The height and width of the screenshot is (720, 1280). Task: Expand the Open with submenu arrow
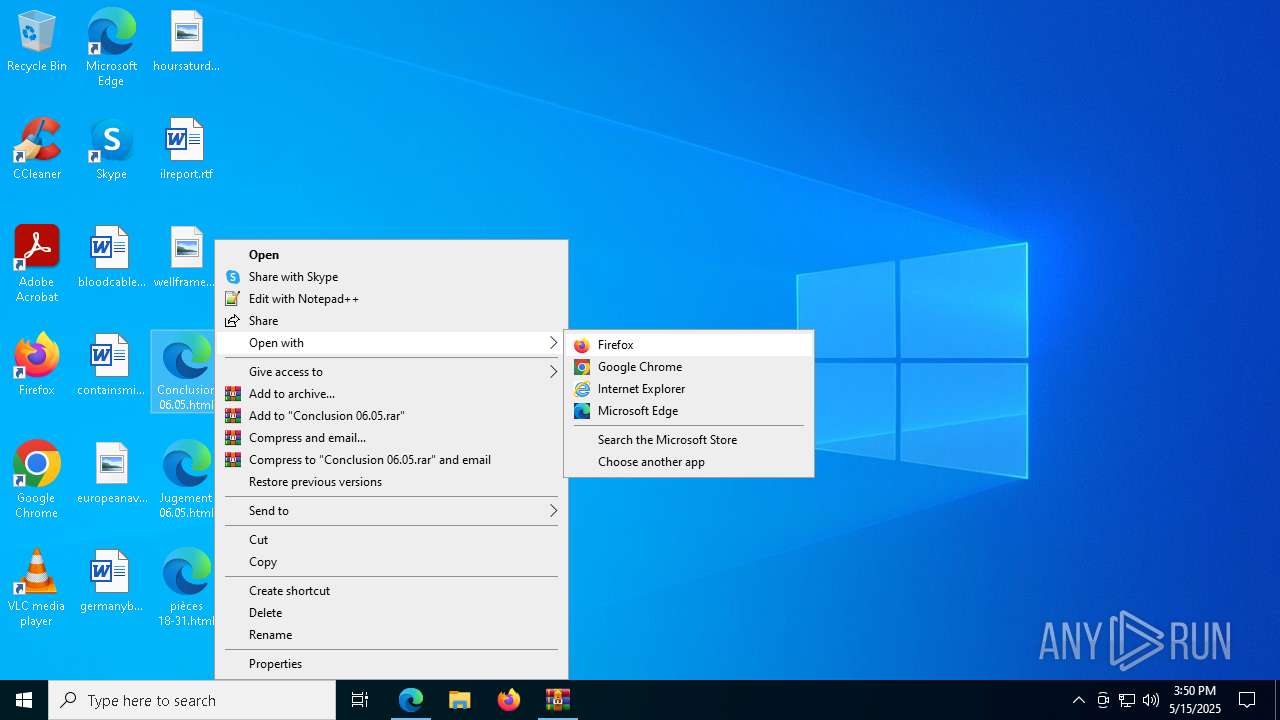553,343
